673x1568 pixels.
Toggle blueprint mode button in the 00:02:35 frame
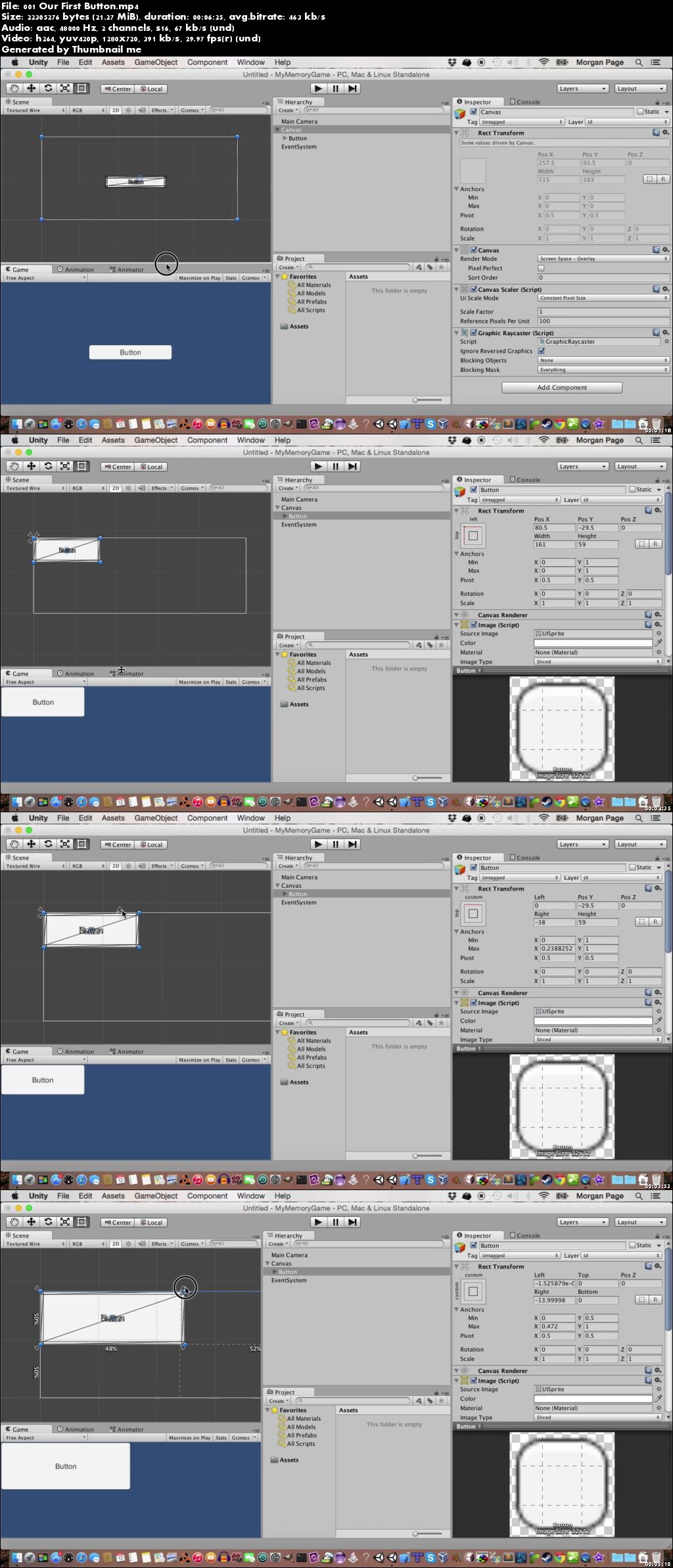coord(642,544)
